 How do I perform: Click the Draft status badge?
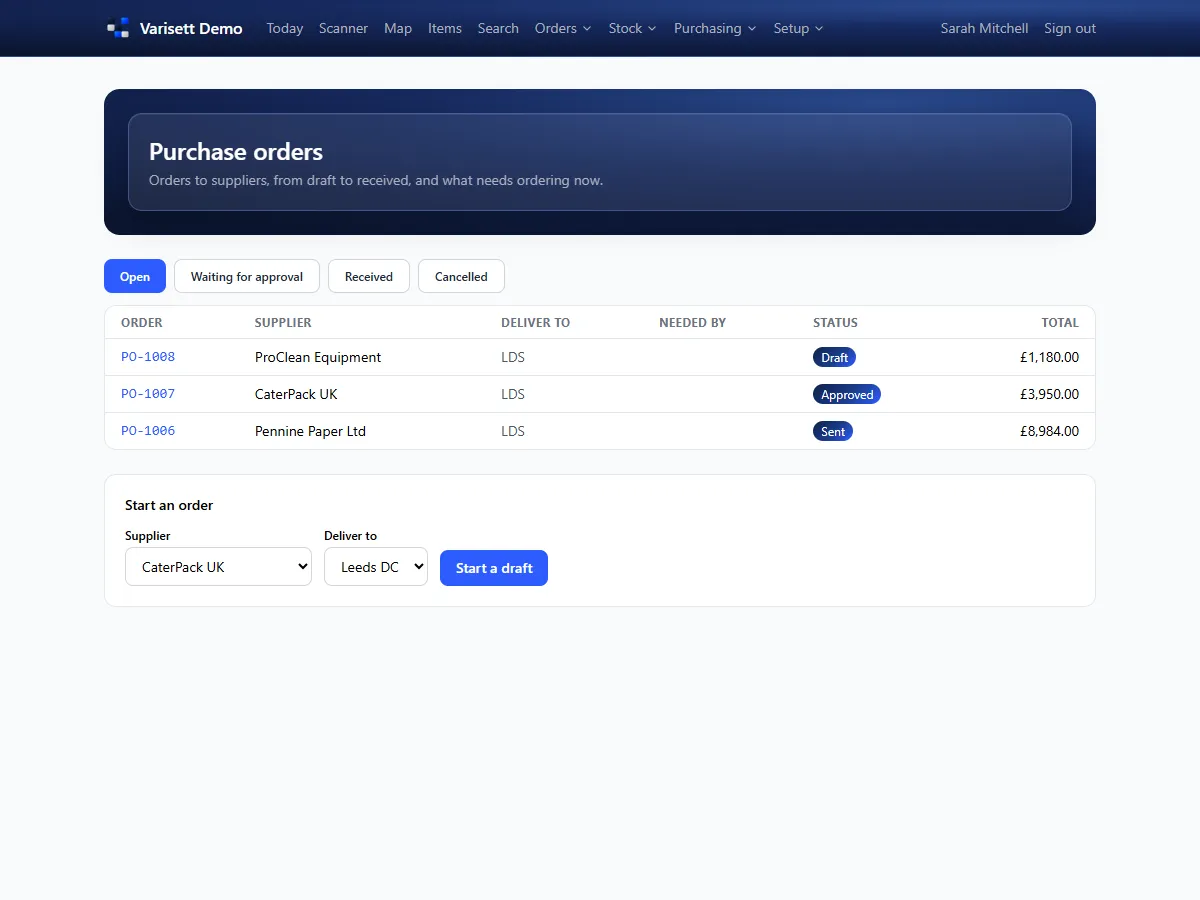tap(834, 357)
